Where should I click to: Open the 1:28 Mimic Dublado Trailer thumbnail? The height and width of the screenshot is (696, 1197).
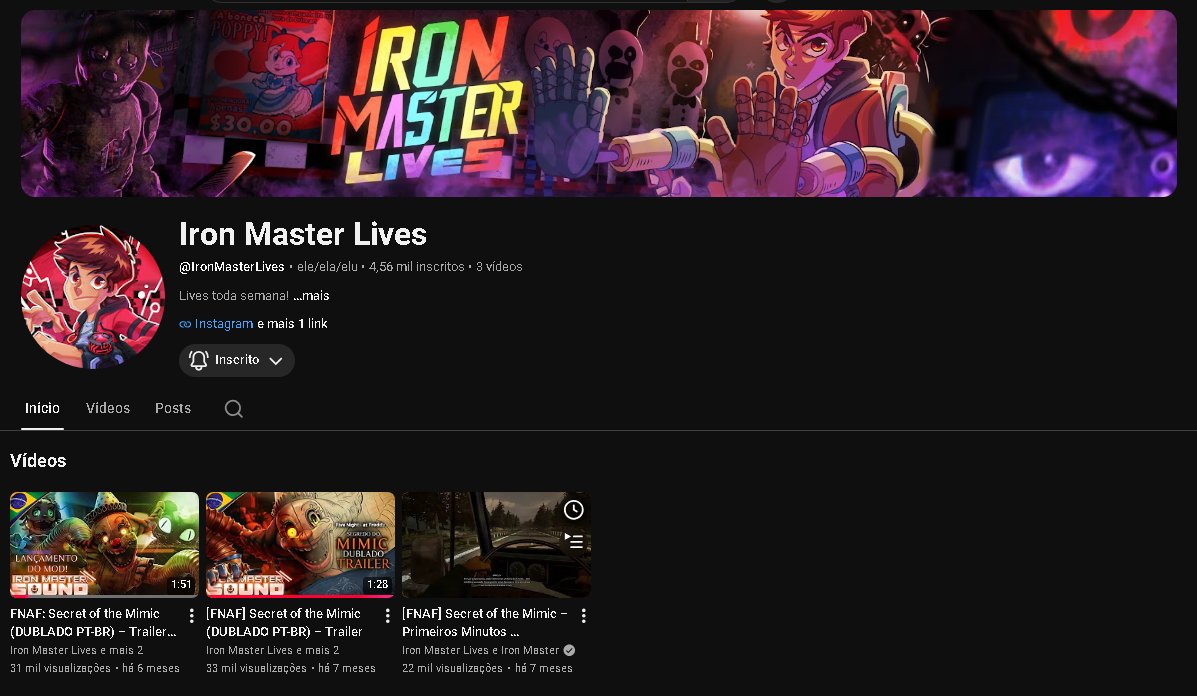[301, 544]
